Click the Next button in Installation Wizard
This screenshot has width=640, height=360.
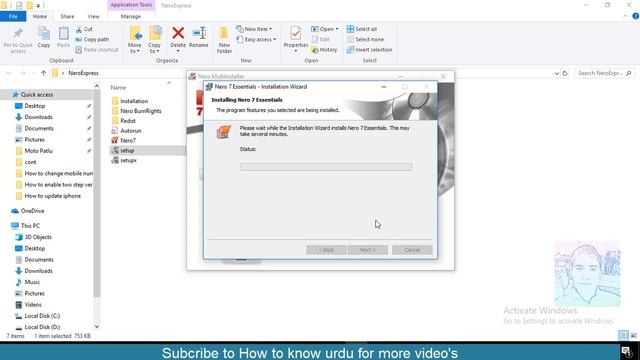[x=368, y=249]
